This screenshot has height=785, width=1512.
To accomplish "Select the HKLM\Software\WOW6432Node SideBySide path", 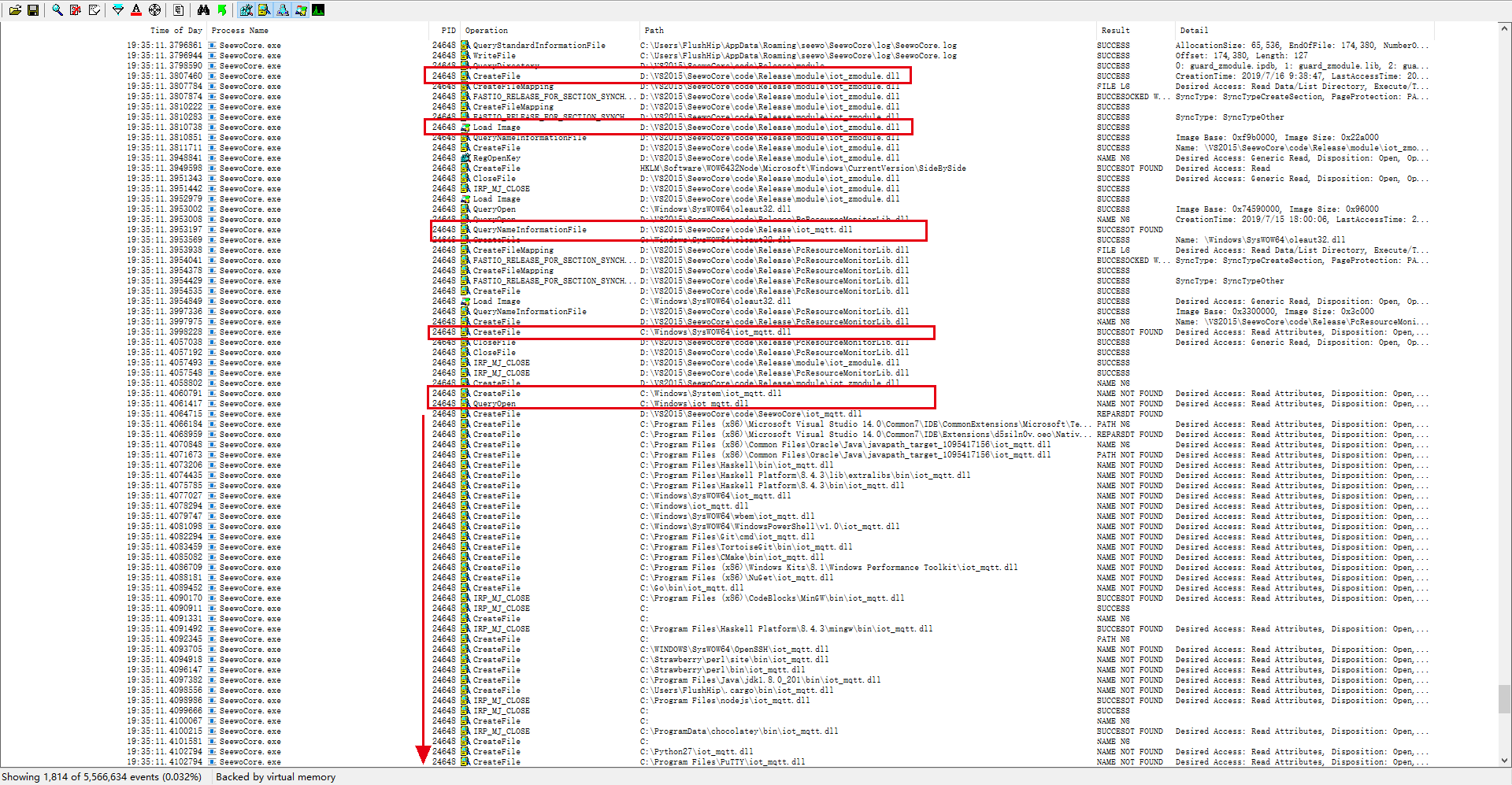I will pyautogui.click(x=802, y=168).
